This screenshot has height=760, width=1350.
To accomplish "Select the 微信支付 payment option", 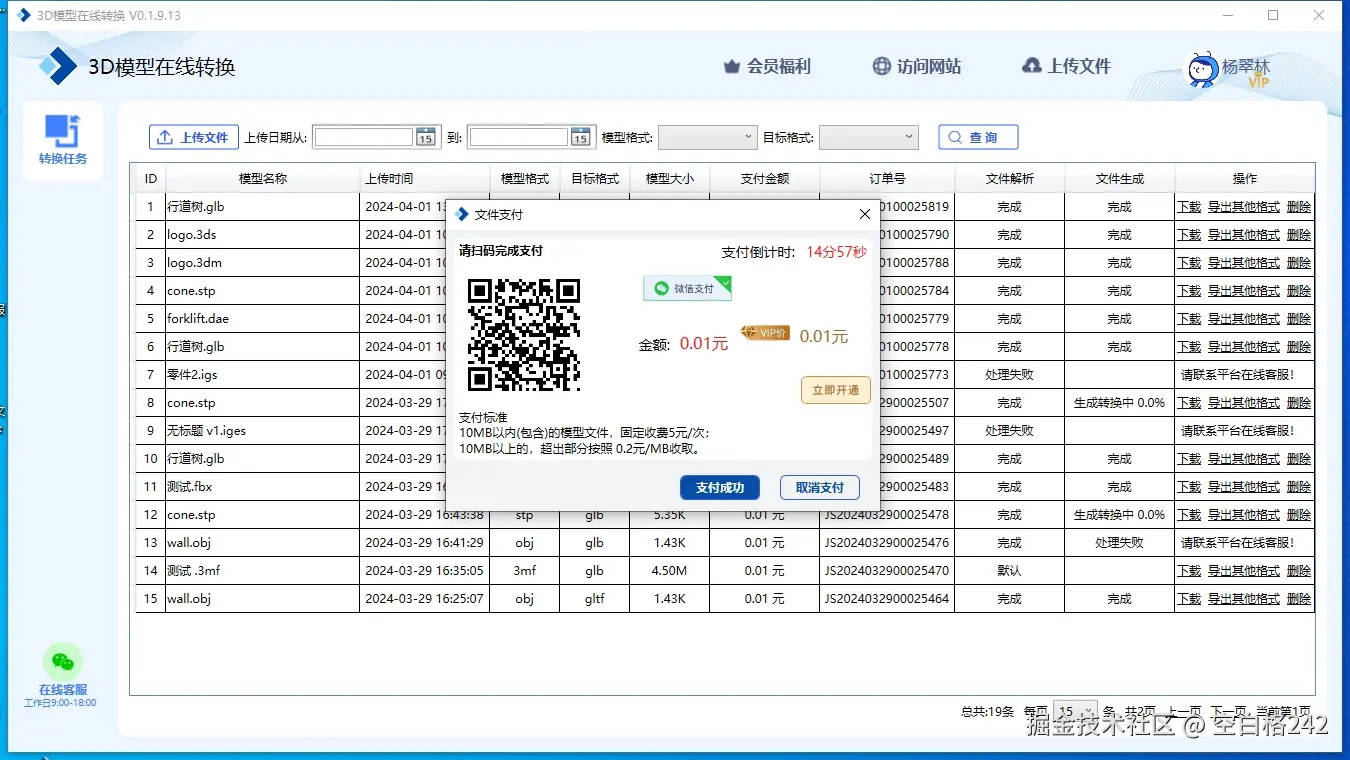I will pyautogui.click(x=687, y=288).
